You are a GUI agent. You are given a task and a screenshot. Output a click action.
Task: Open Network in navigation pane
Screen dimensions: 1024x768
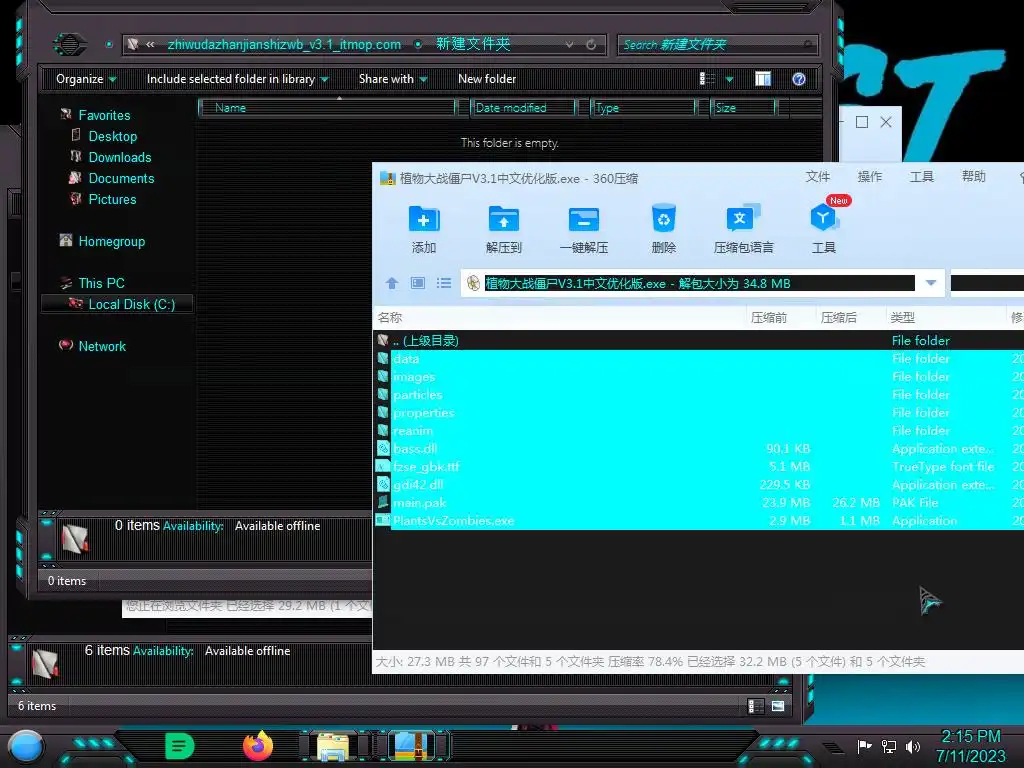tap(102, 346)
